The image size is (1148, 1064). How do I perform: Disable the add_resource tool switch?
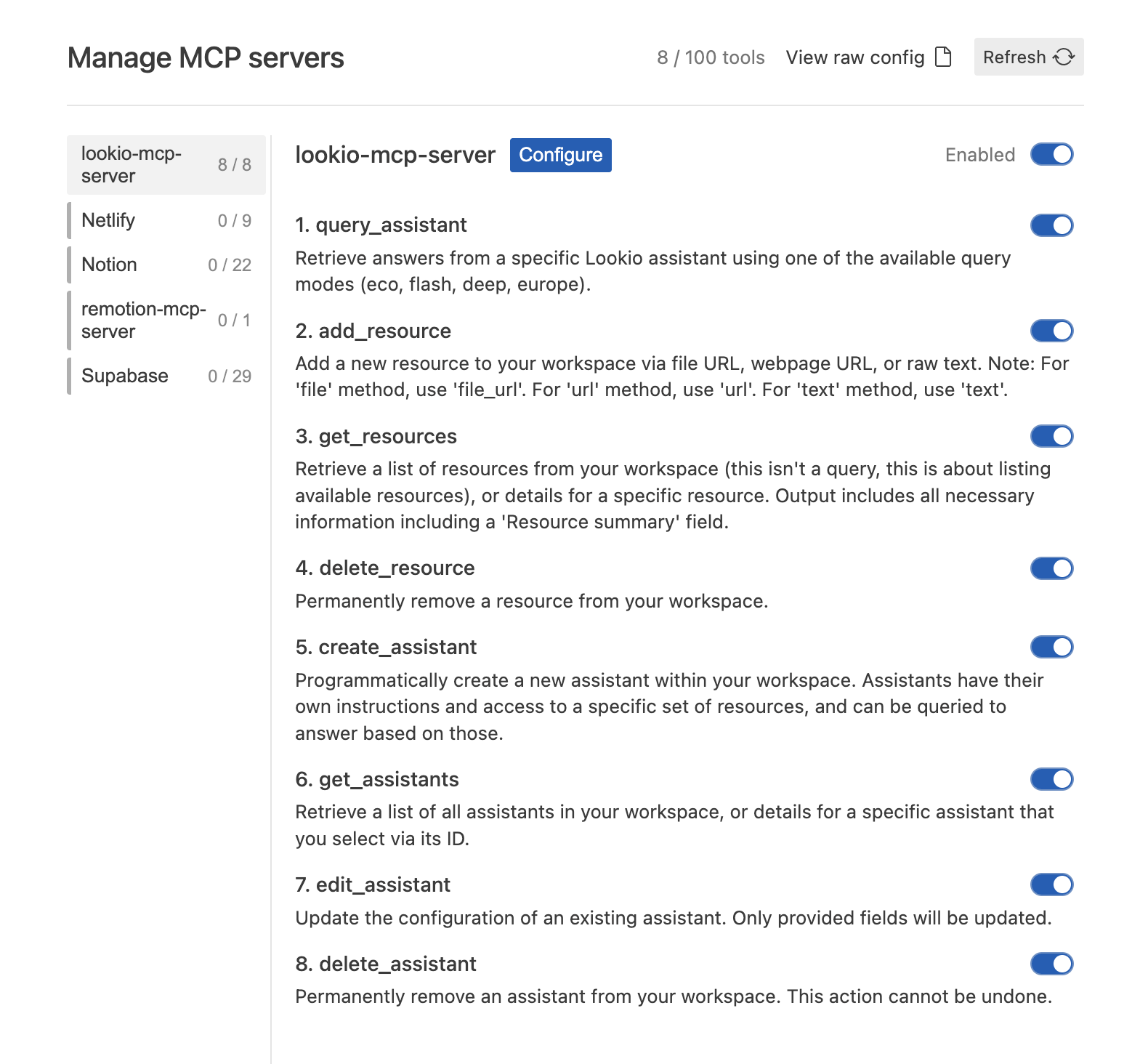point(1051,331)
